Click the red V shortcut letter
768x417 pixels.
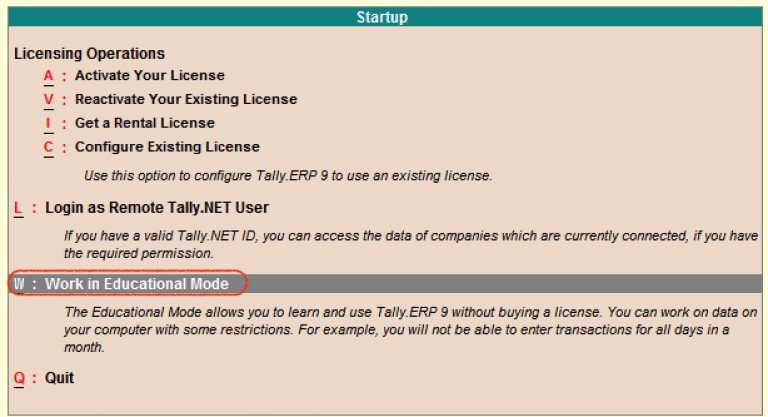pyautogui.click(x=48, y=99)
